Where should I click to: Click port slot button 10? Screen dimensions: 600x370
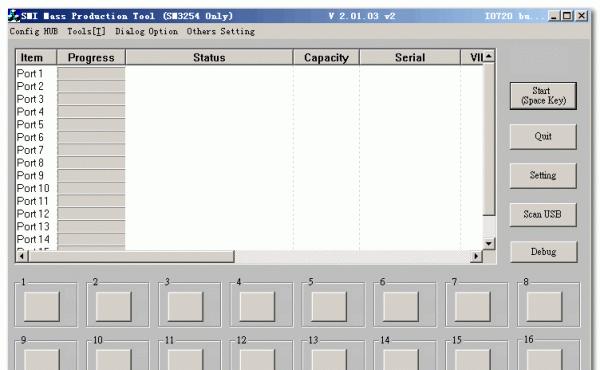tap(114, 360)
